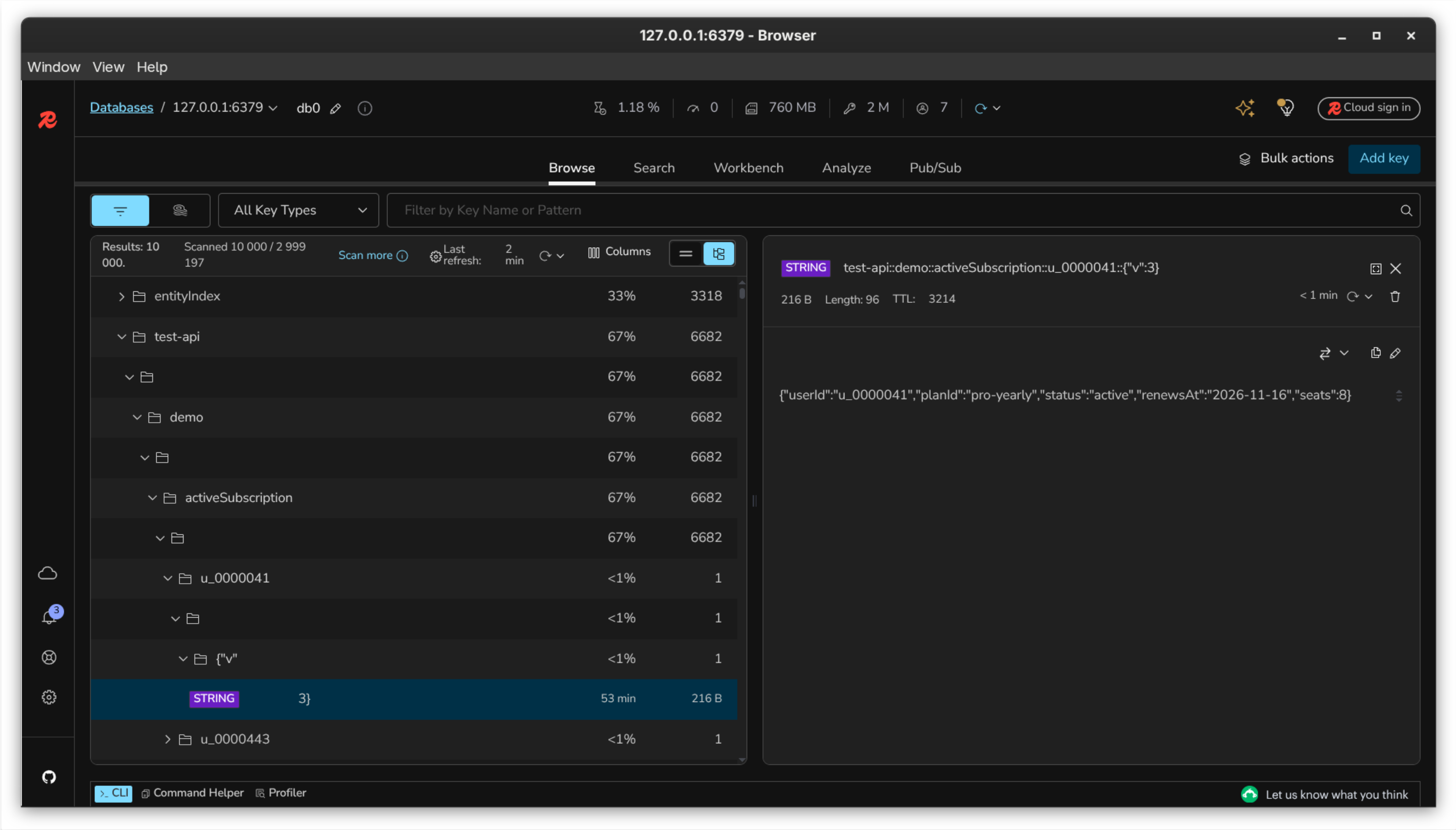Screen dimensions: 1456x830
Task: Expand the u_0000443 folder
Action: coord(167,739)
